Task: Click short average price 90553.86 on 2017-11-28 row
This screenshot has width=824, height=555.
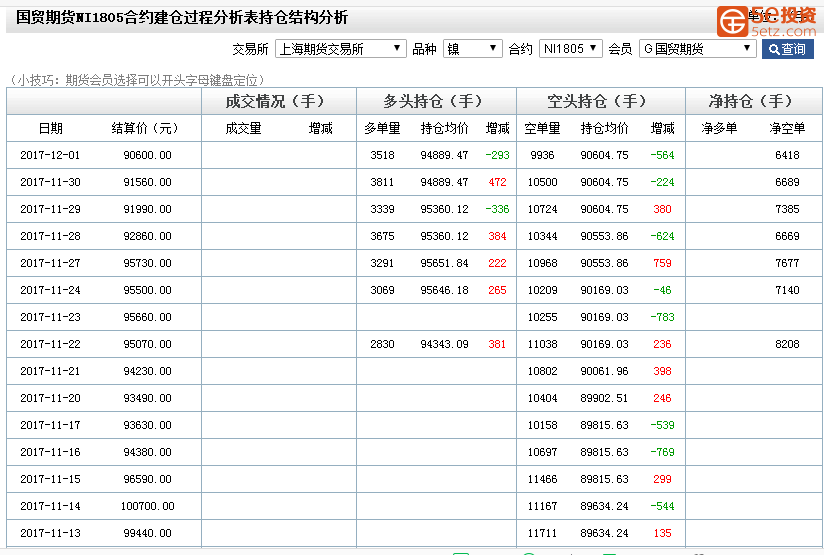Action: tap(604, 236)
